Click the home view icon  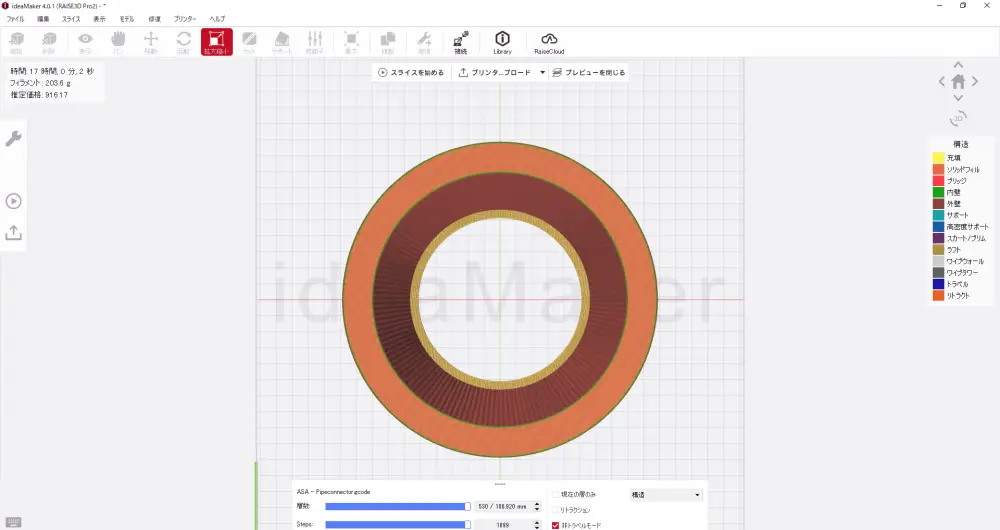pyautogui.click(x=958, y=81)
